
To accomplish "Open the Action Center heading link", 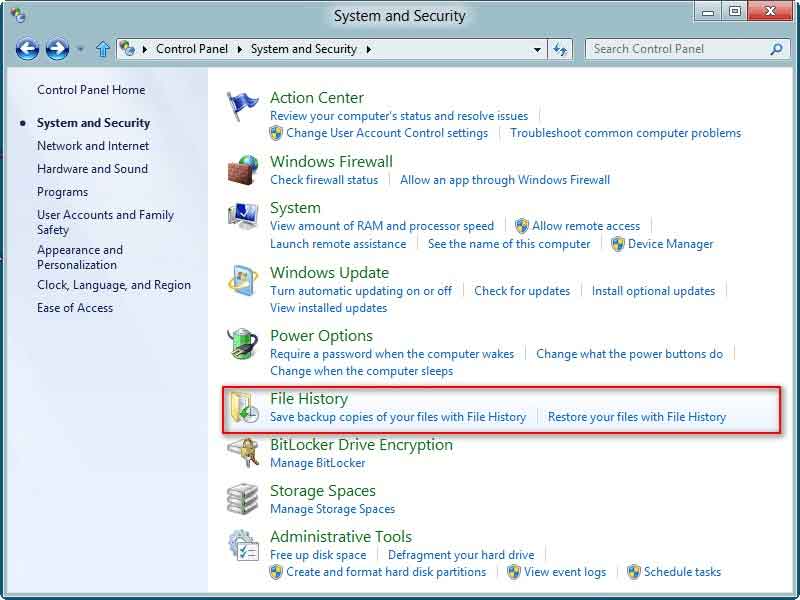I will click(317, 97).
